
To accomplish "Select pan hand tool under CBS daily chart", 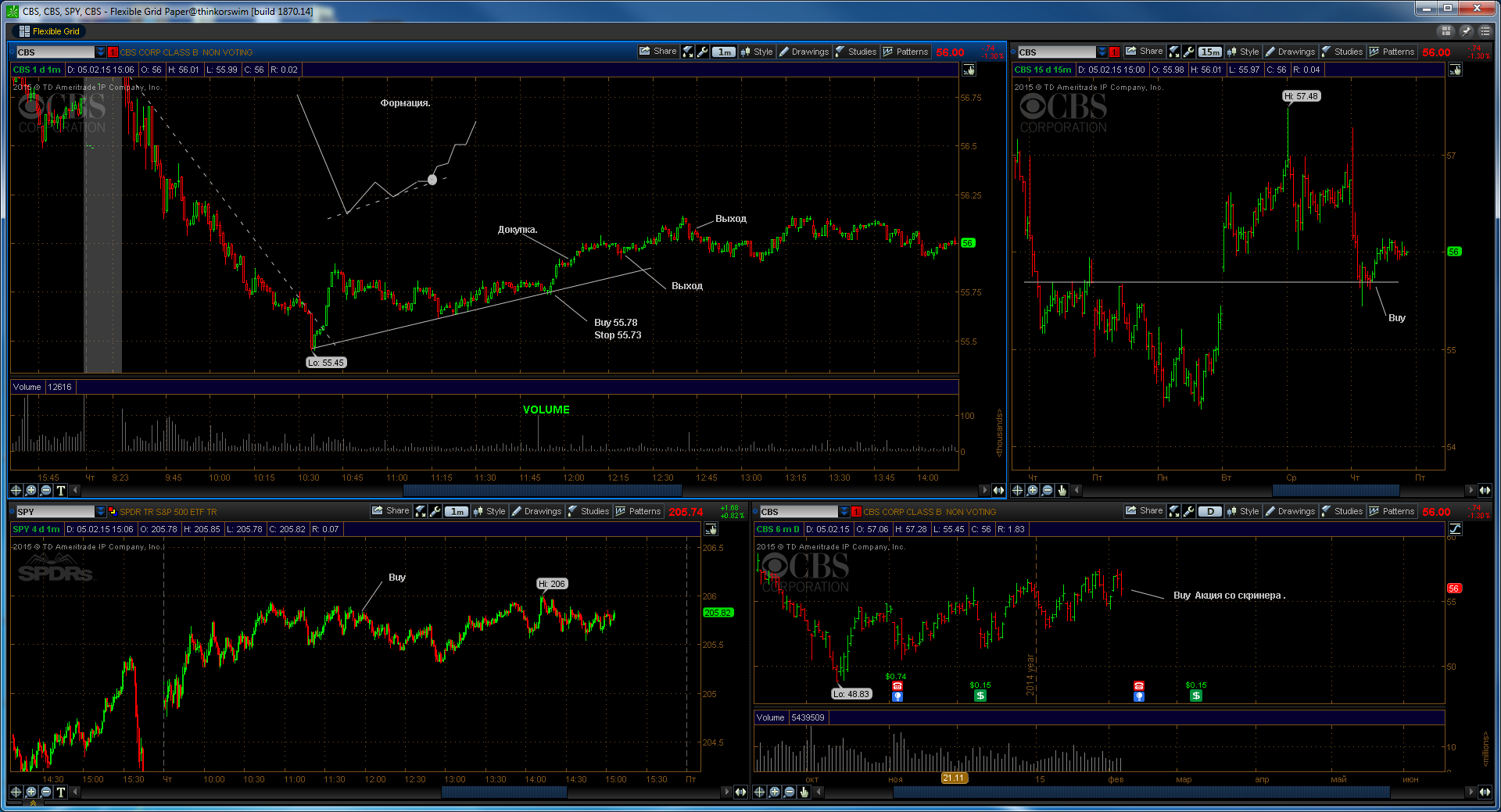I will pyautogui.click(x=804, y=792).
